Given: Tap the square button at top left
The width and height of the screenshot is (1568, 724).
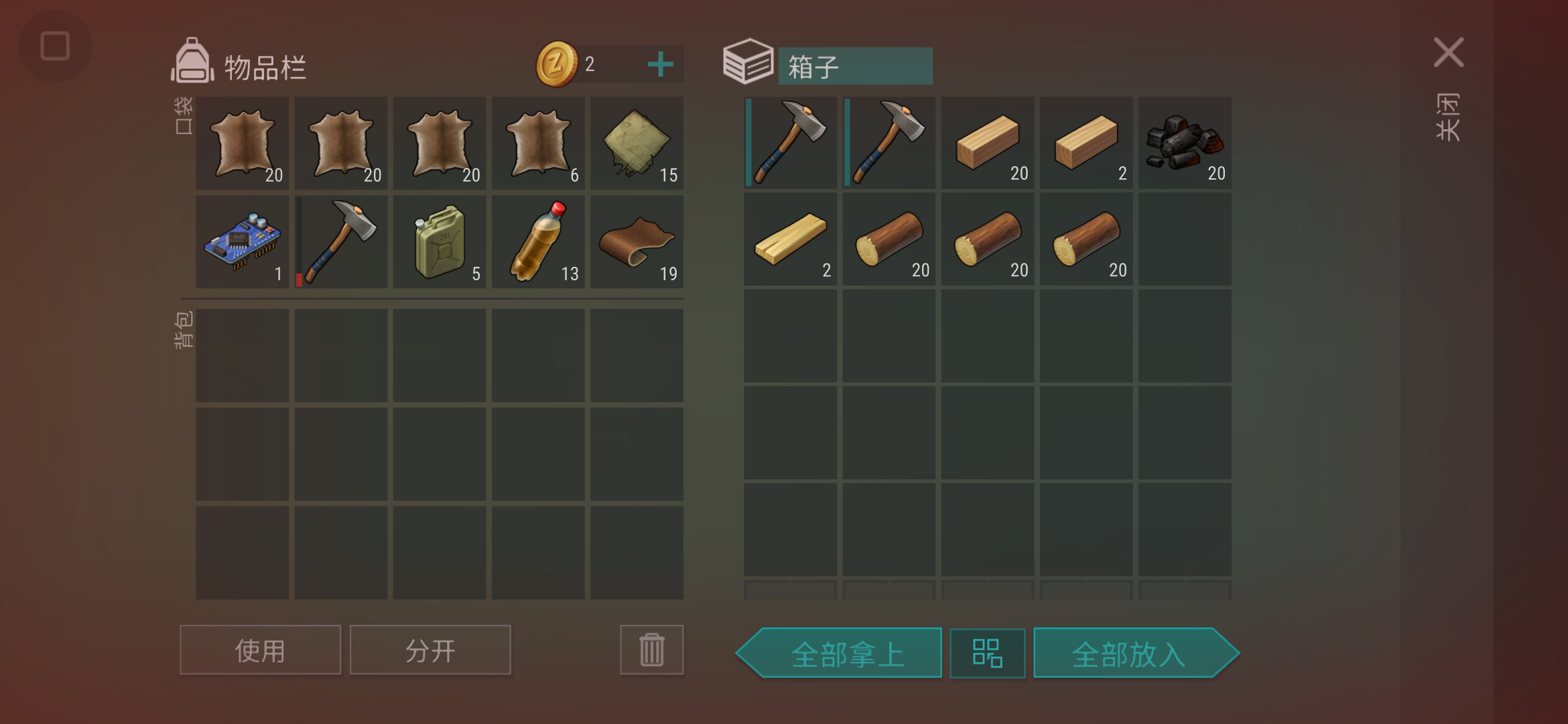Looking at the screenshot, I should coord(55,46).
